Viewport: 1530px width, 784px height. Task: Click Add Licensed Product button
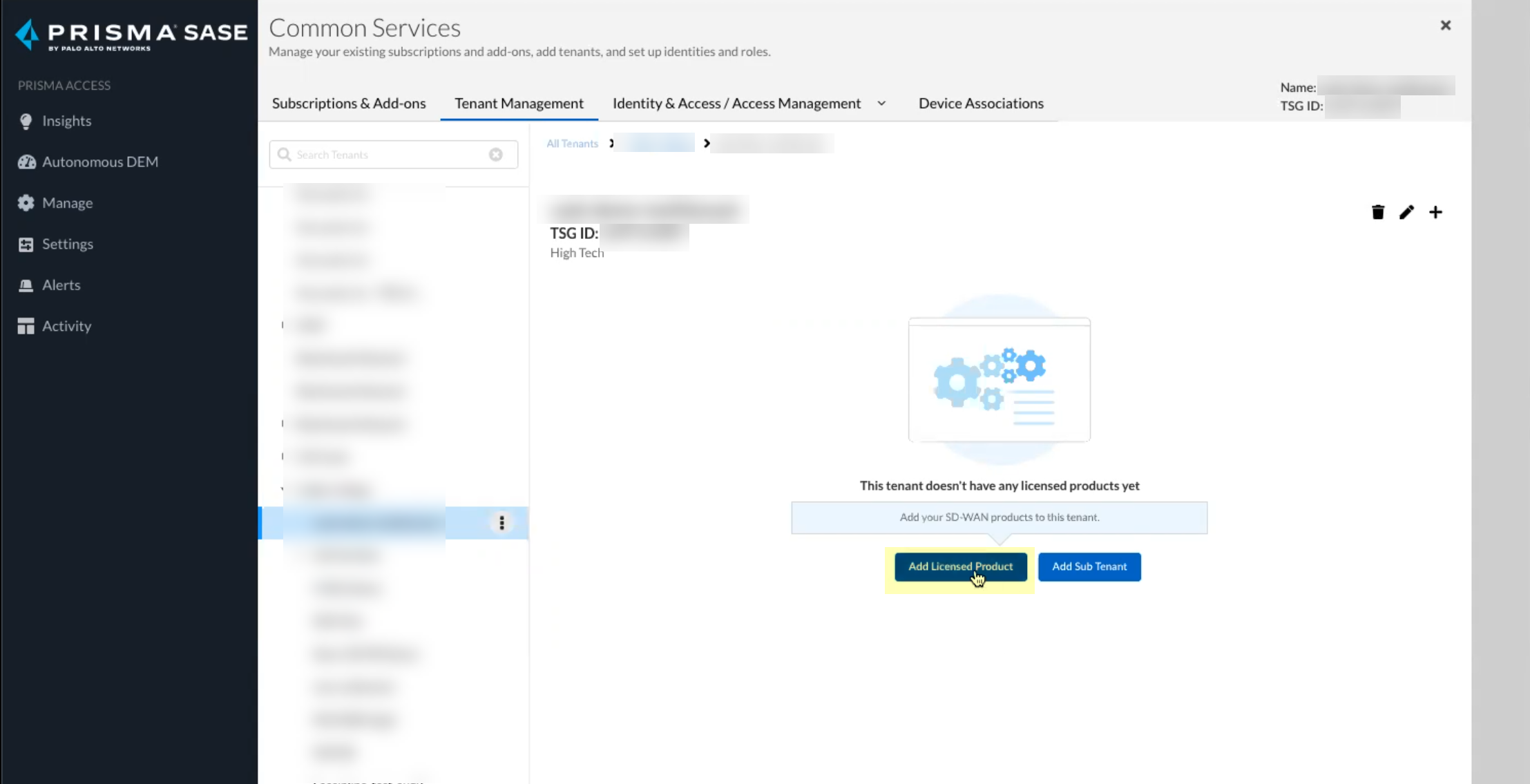(x=959, y=566)
